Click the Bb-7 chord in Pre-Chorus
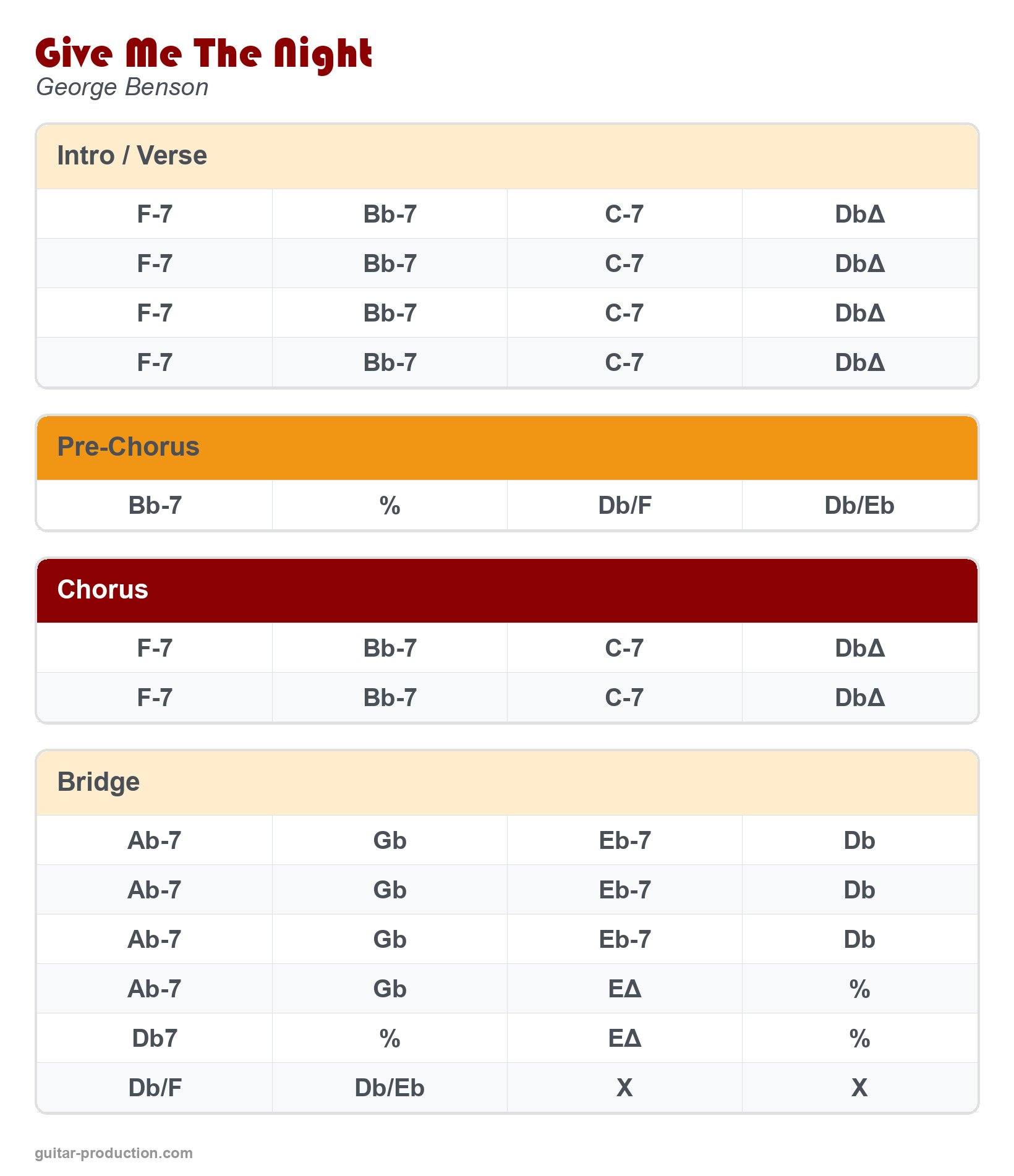The image size is (1014, 1176). pos(155,506)
